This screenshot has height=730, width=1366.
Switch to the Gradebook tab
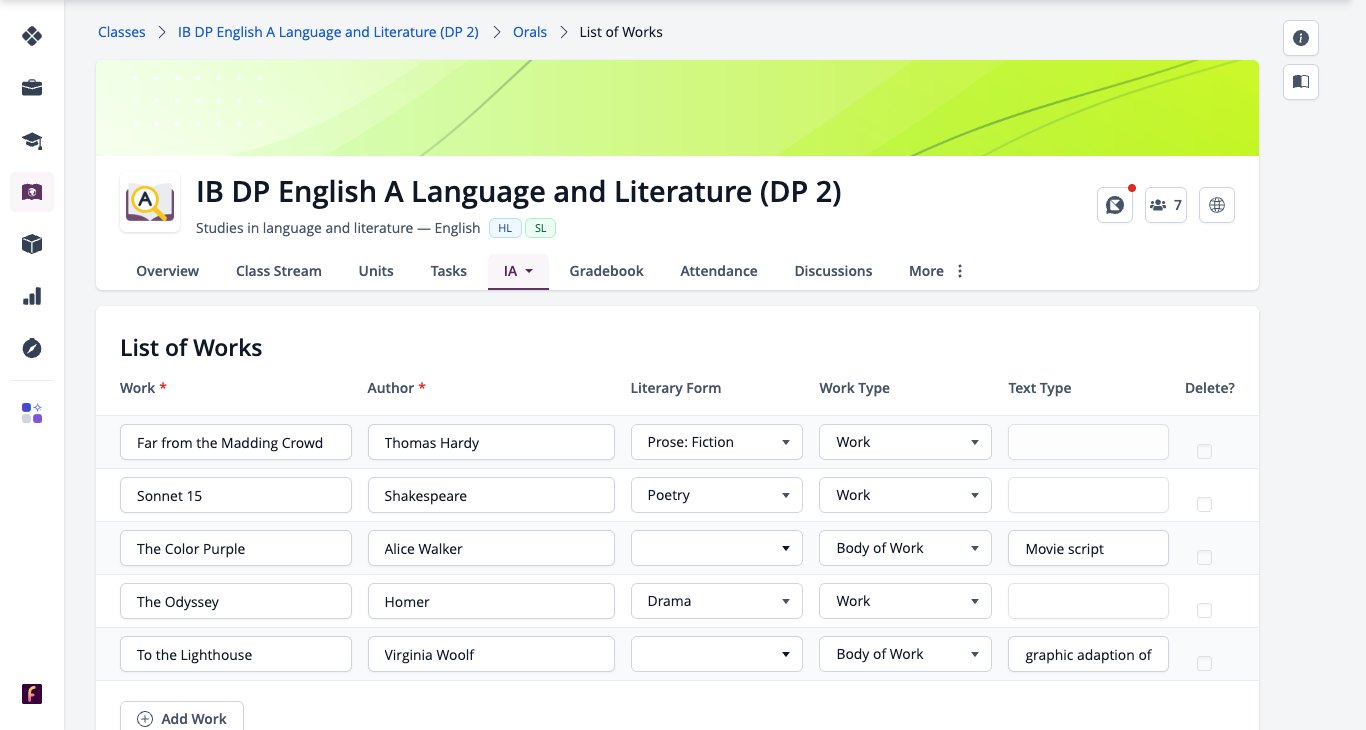click(x=606, y=271)
